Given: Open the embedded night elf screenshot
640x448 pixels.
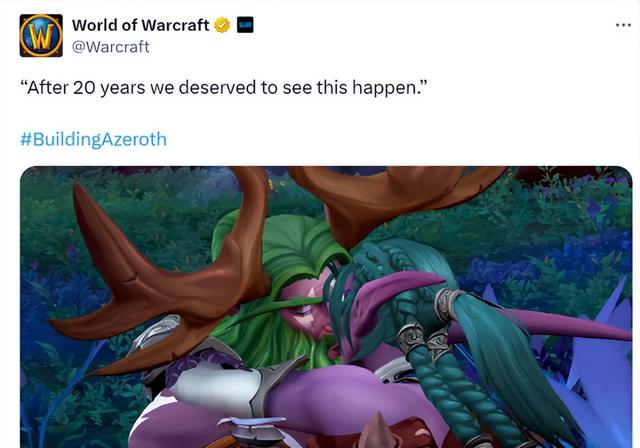Looking at the screenshot, I should 326,307.
